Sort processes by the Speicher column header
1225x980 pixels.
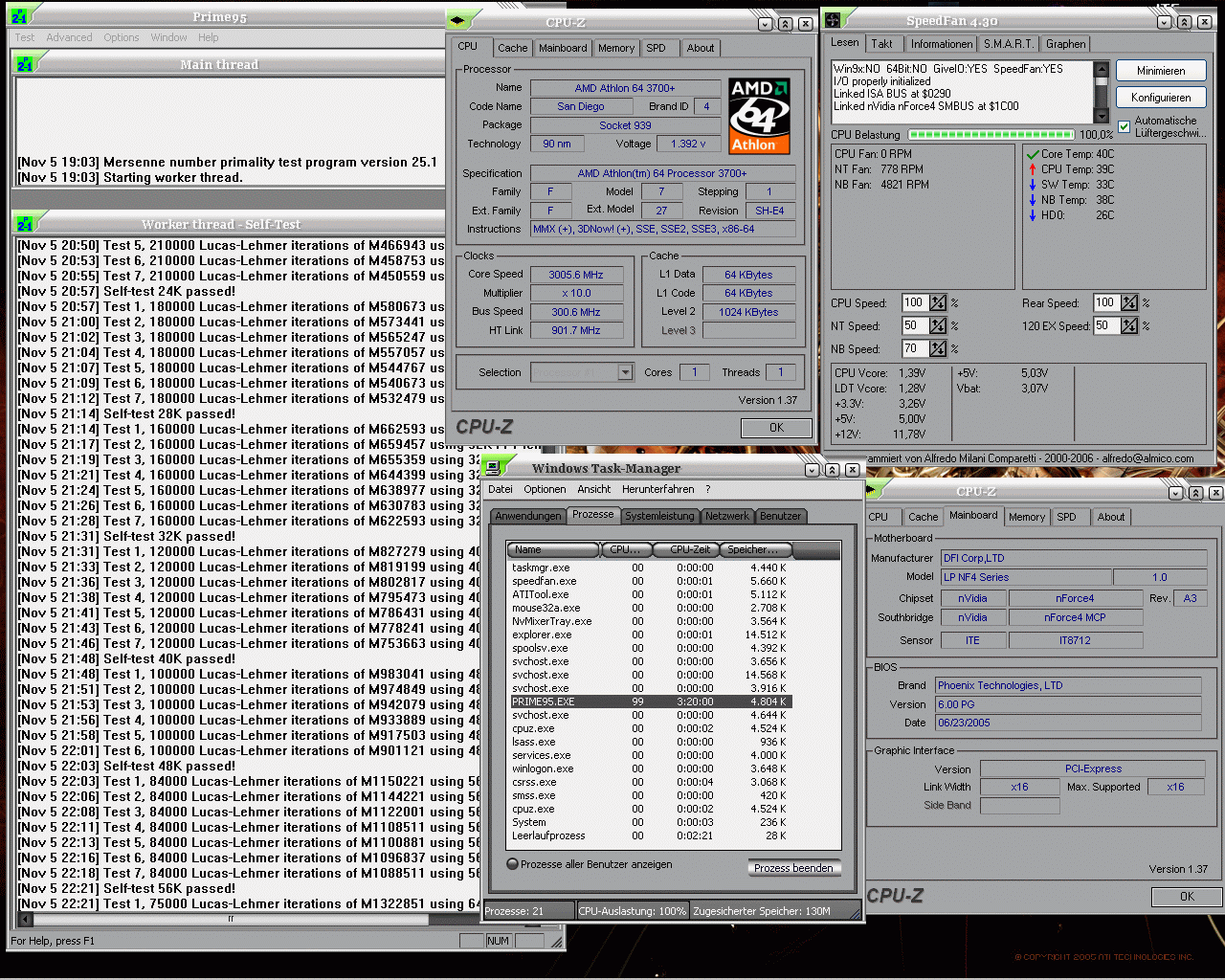[757, 549]
